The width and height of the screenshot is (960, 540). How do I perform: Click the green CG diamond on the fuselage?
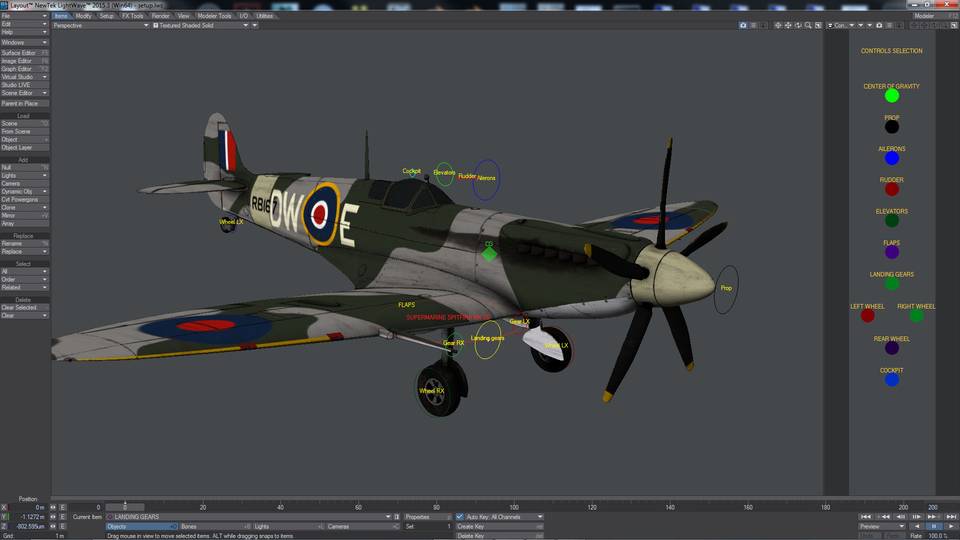coord(489,253)
